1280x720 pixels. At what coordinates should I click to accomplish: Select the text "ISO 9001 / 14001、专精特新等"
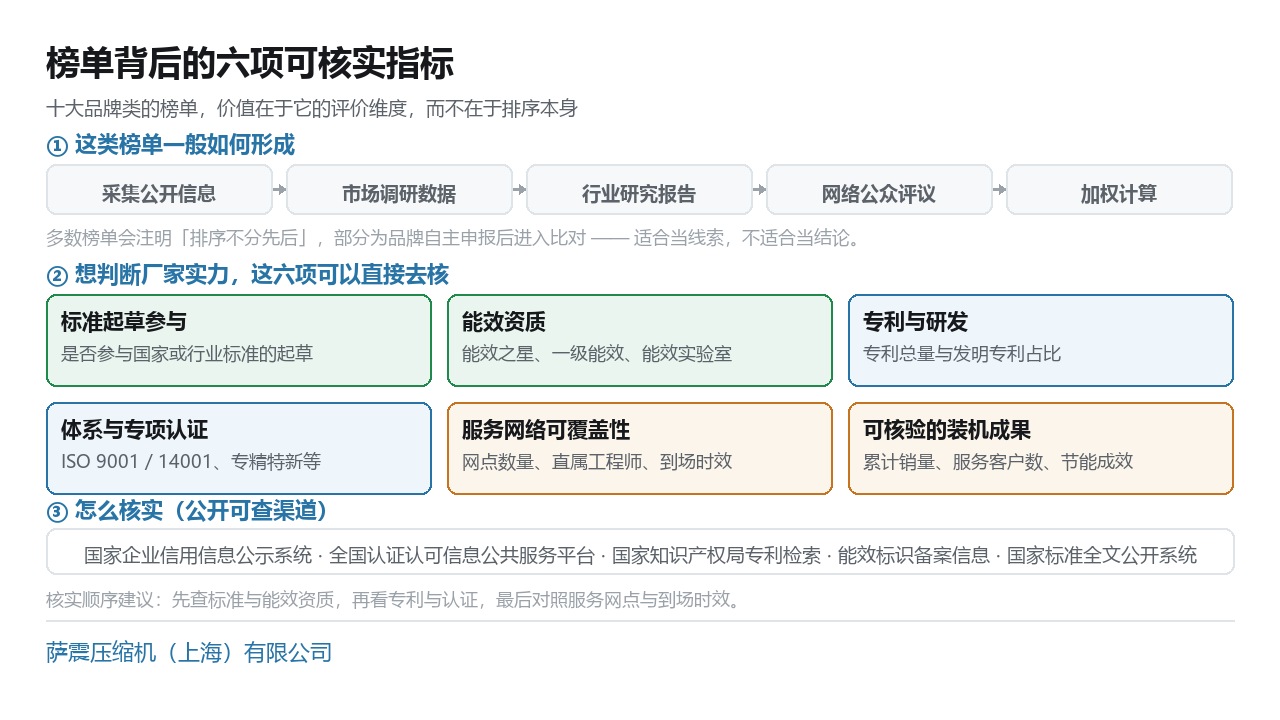[x=191, y=462]
